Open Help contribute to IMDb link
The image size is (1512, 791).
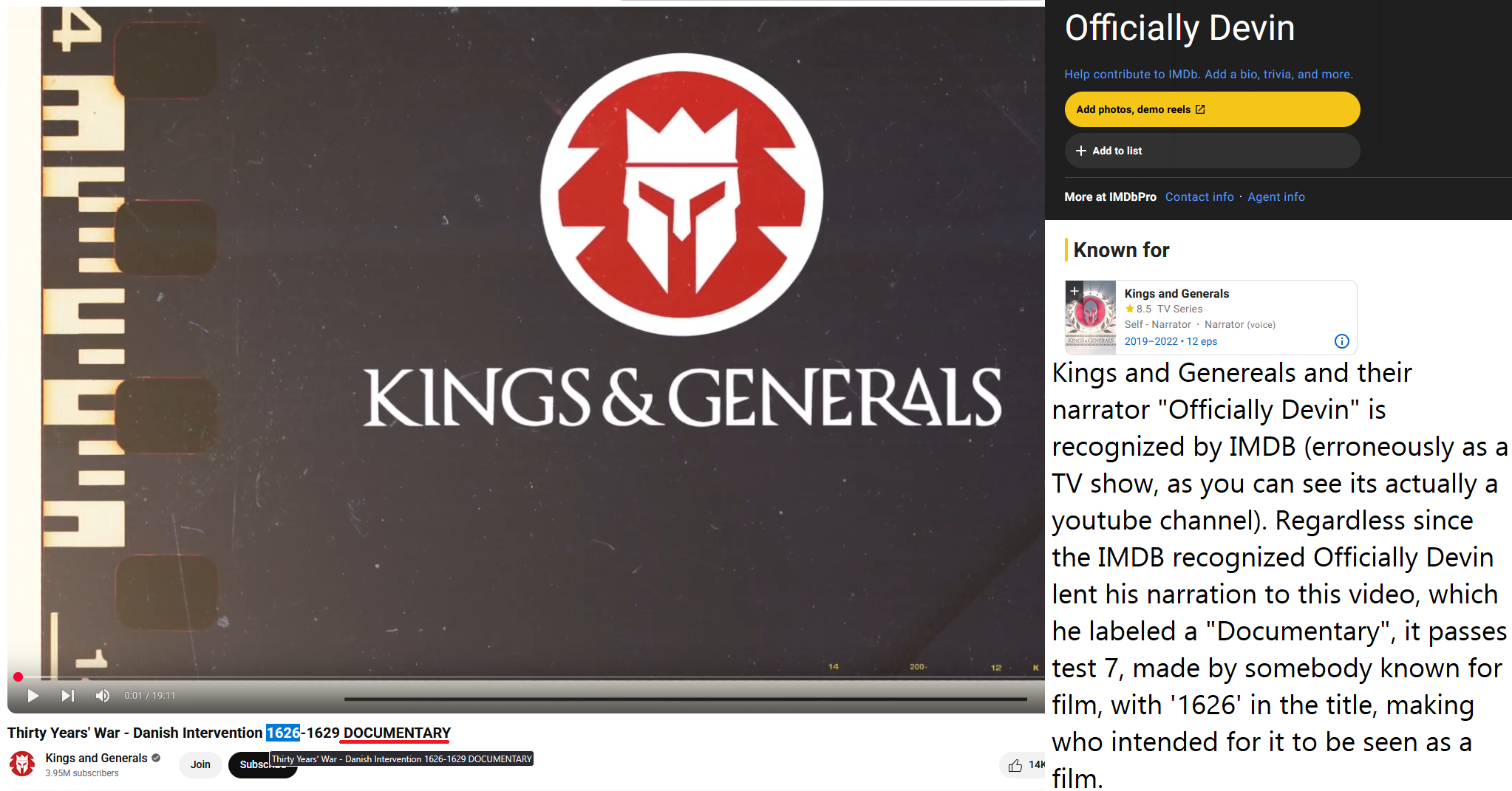point(1208,75)
